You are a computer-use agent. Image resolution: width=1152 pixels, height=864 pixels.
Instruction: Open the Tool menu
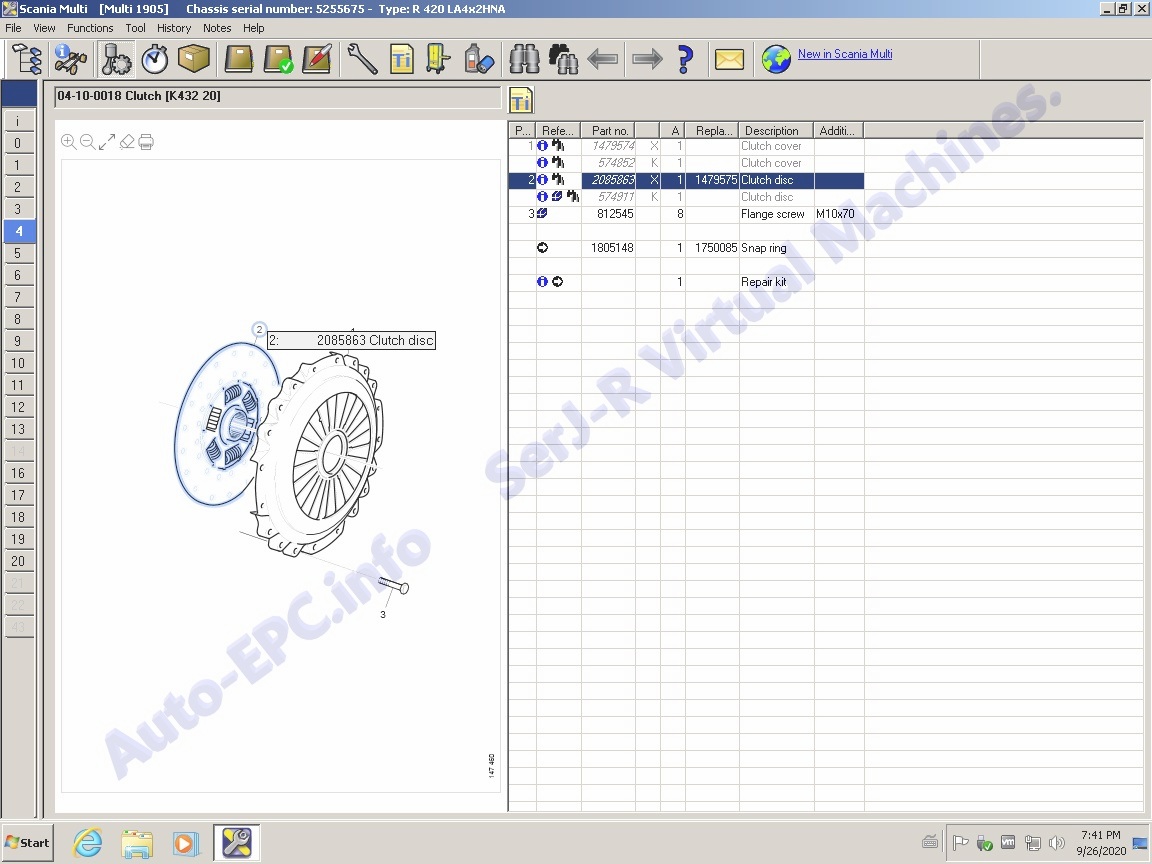(x=135, y=28)
